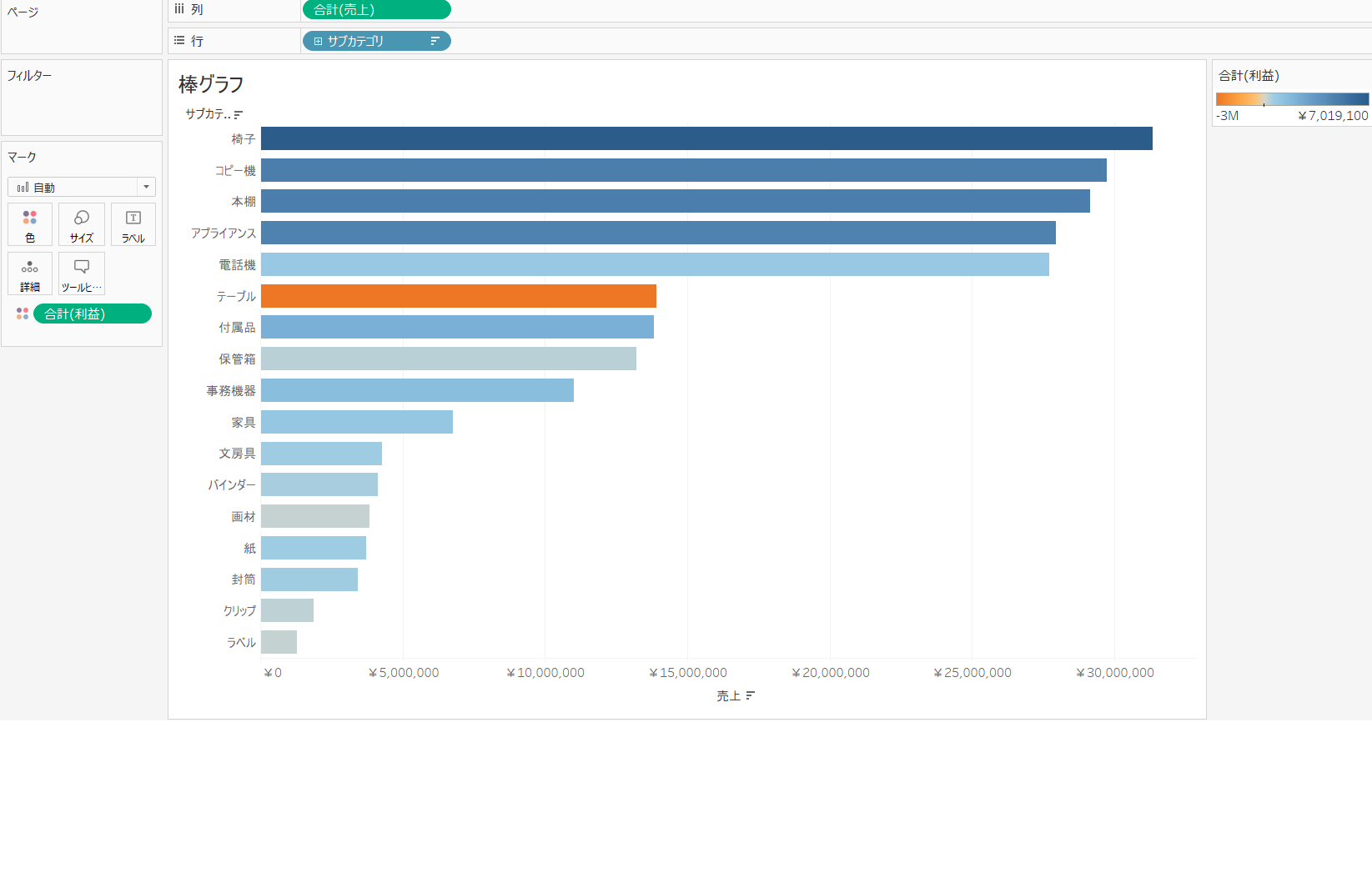
Task: Open the mark type 自動 dropdown
Action: click(x=82, y=187)
